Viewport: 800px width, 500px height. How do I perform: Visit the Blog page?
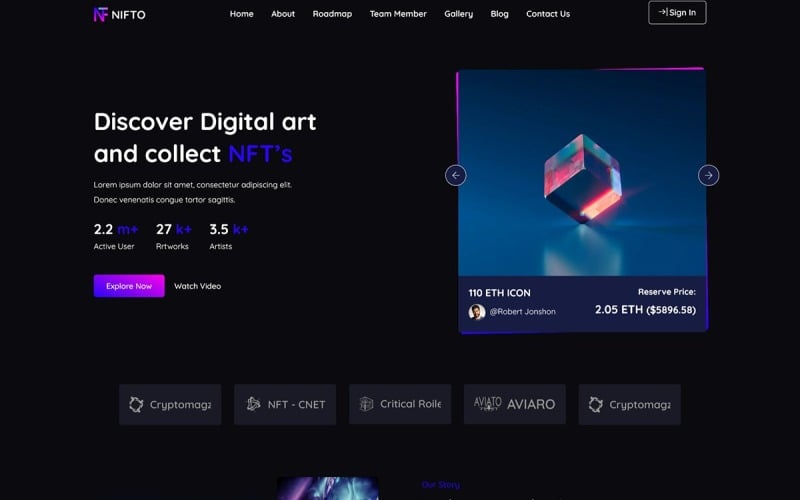coord(499,14)
